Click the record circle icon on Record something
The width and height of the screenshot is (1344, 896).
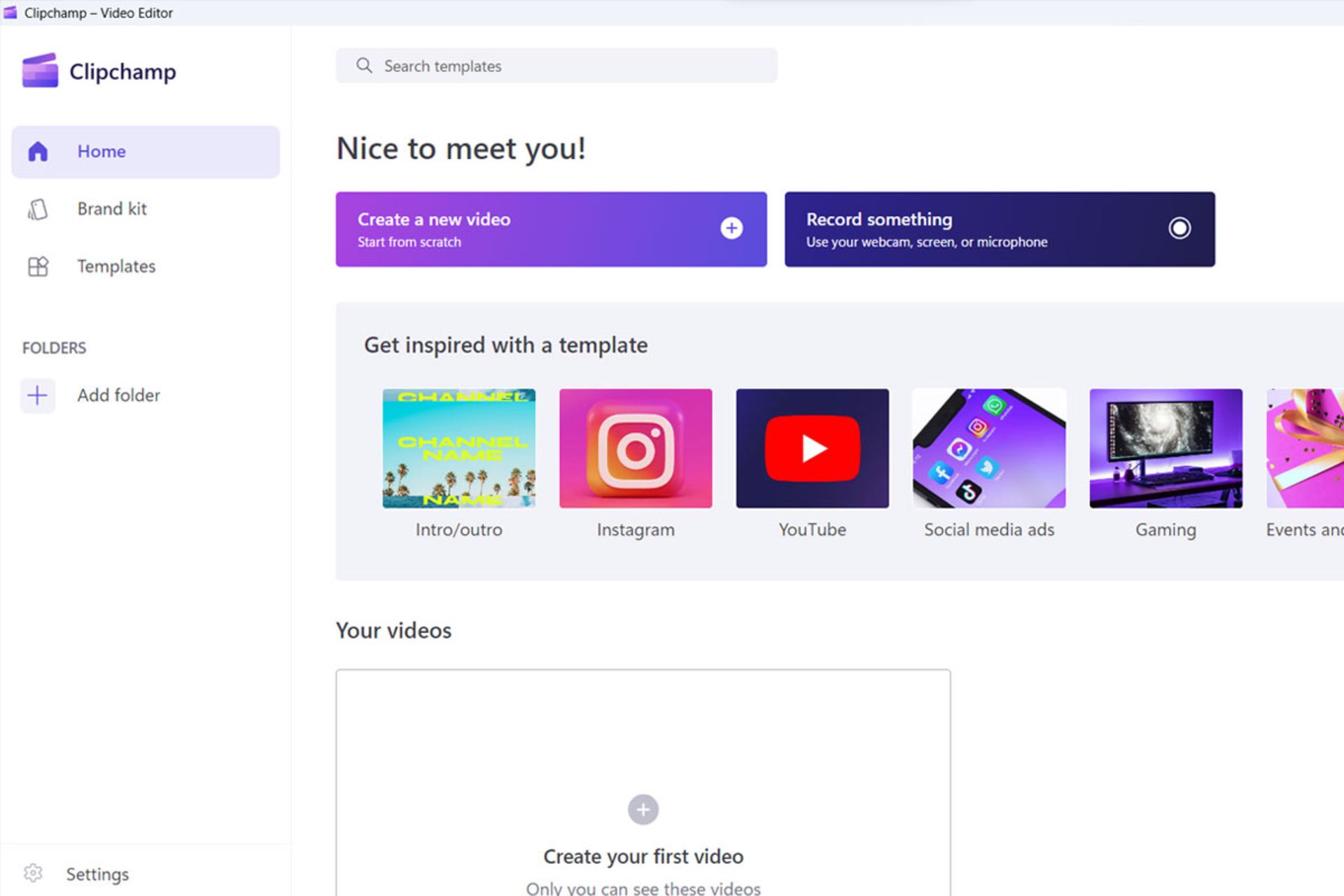point(1179,228)
